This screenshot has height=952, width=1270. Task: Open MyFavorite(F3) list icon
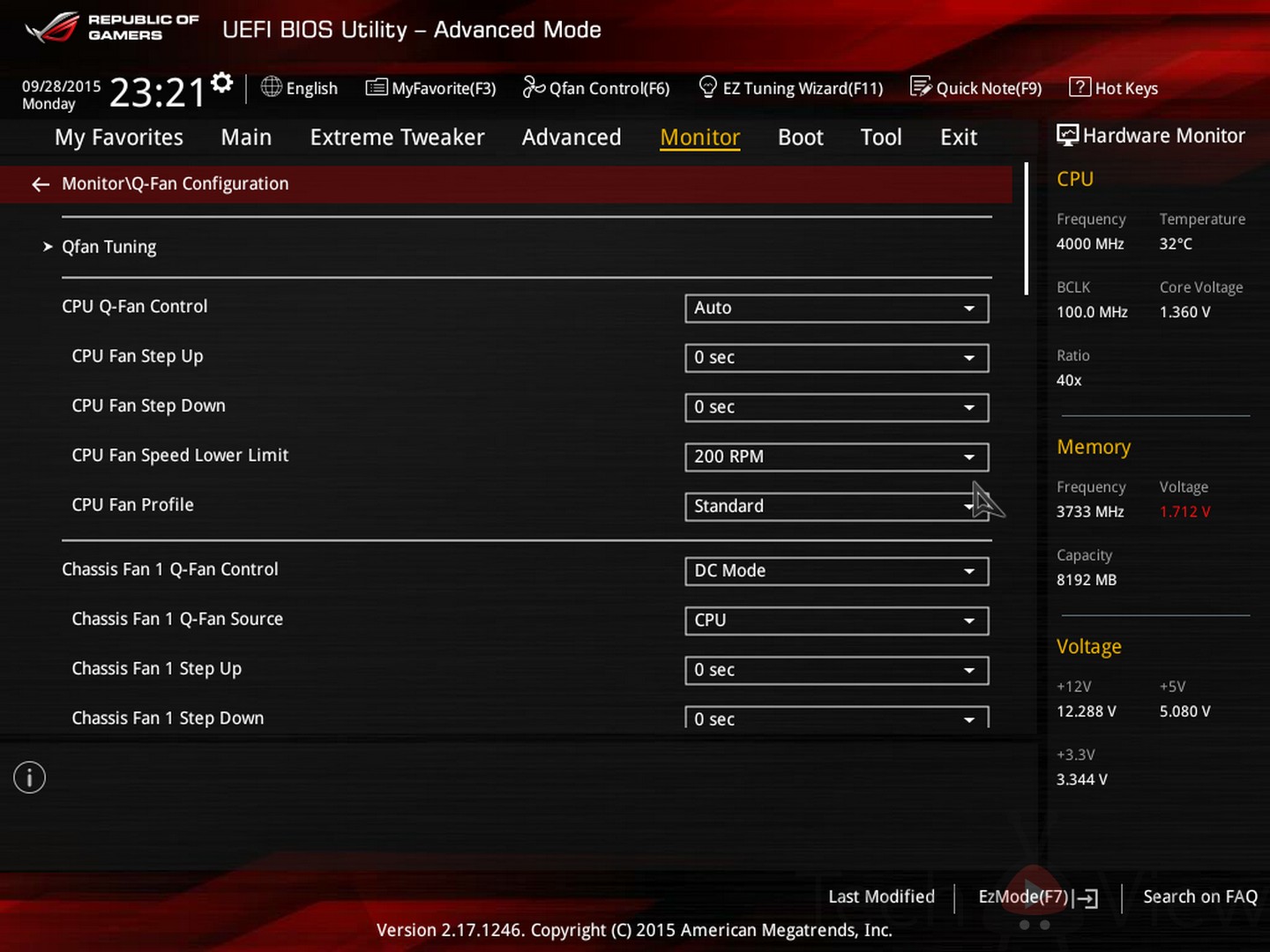(x=377, y=87)
